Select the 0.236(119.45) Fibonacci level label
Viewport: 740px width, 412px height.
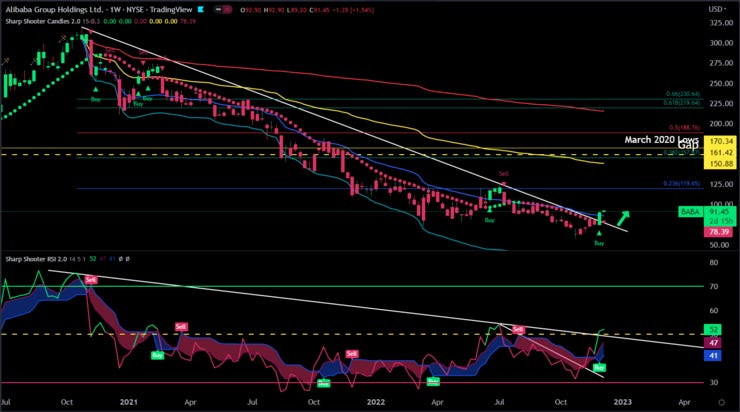pos(681,184)
